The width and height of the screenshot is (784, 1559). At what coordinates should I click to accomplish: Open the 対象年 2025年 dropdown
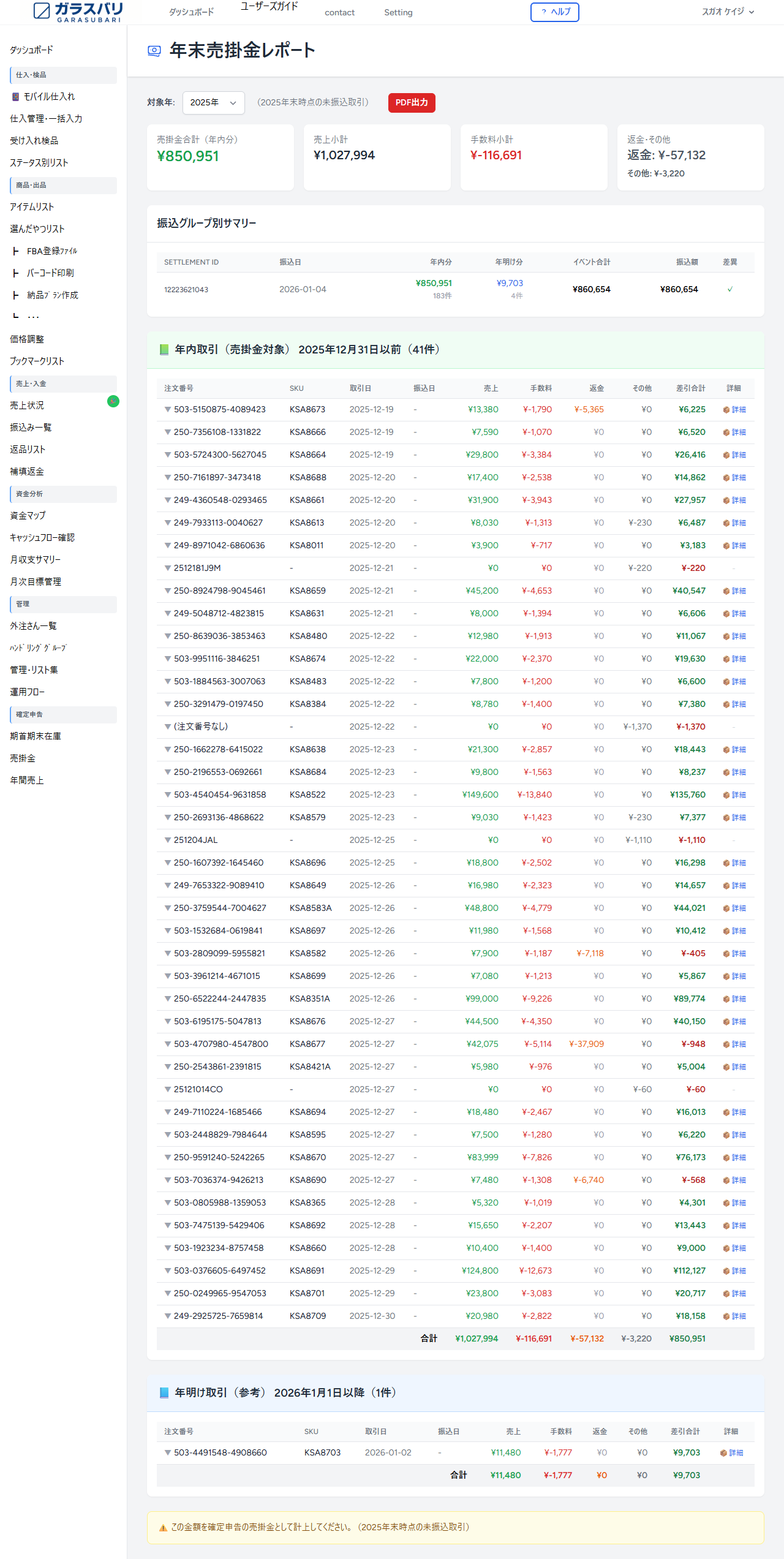pos(213,103)
